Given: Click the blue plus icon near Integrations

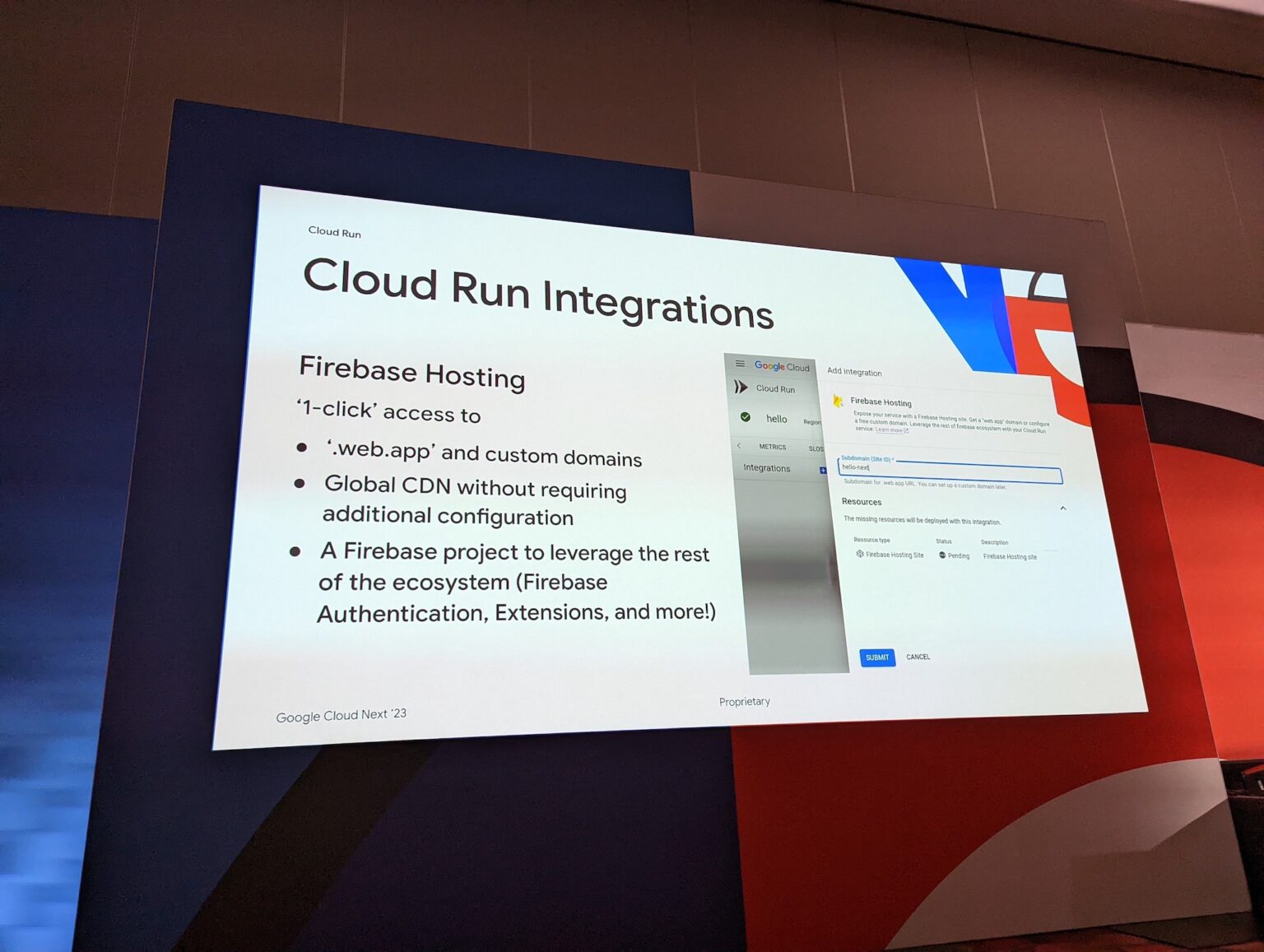Looking at the screenshot, I should 823,470.
